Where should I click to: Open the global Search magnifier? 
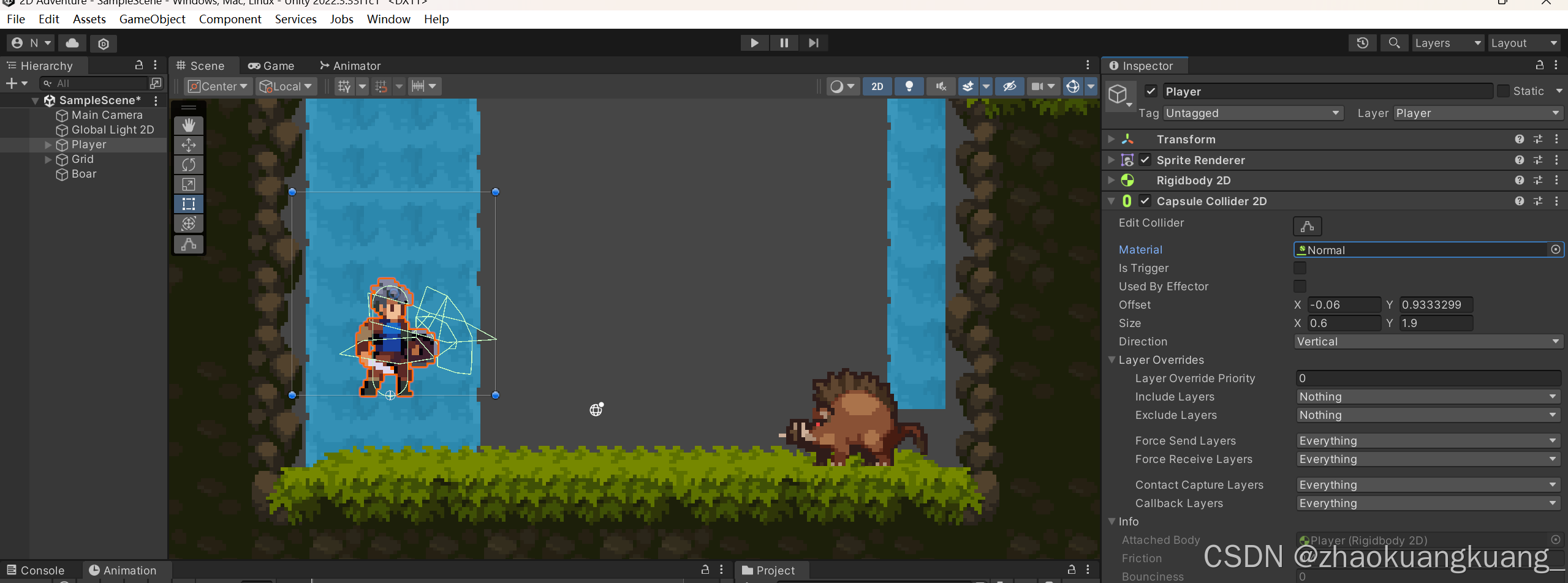coord(1394,43)
